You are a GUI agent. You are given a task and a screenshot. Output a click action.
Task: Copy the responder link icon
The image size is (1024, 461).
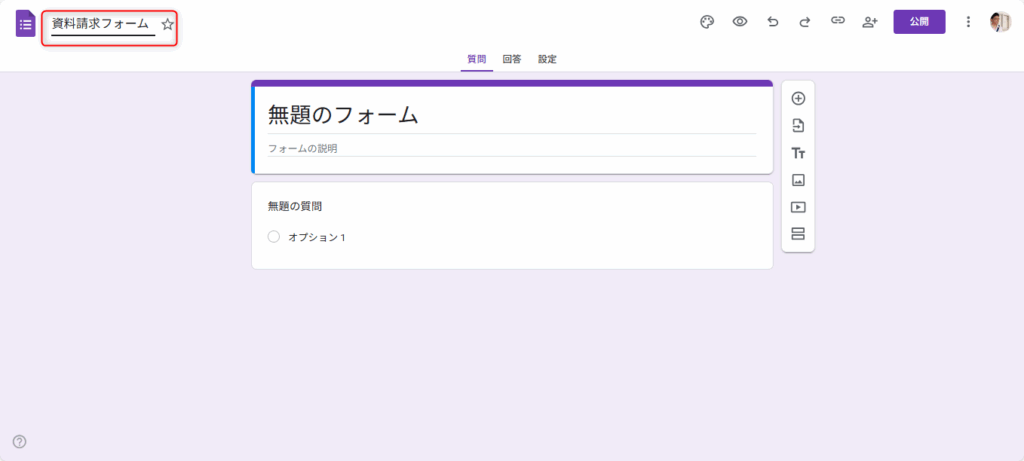(x=837, y=22)
